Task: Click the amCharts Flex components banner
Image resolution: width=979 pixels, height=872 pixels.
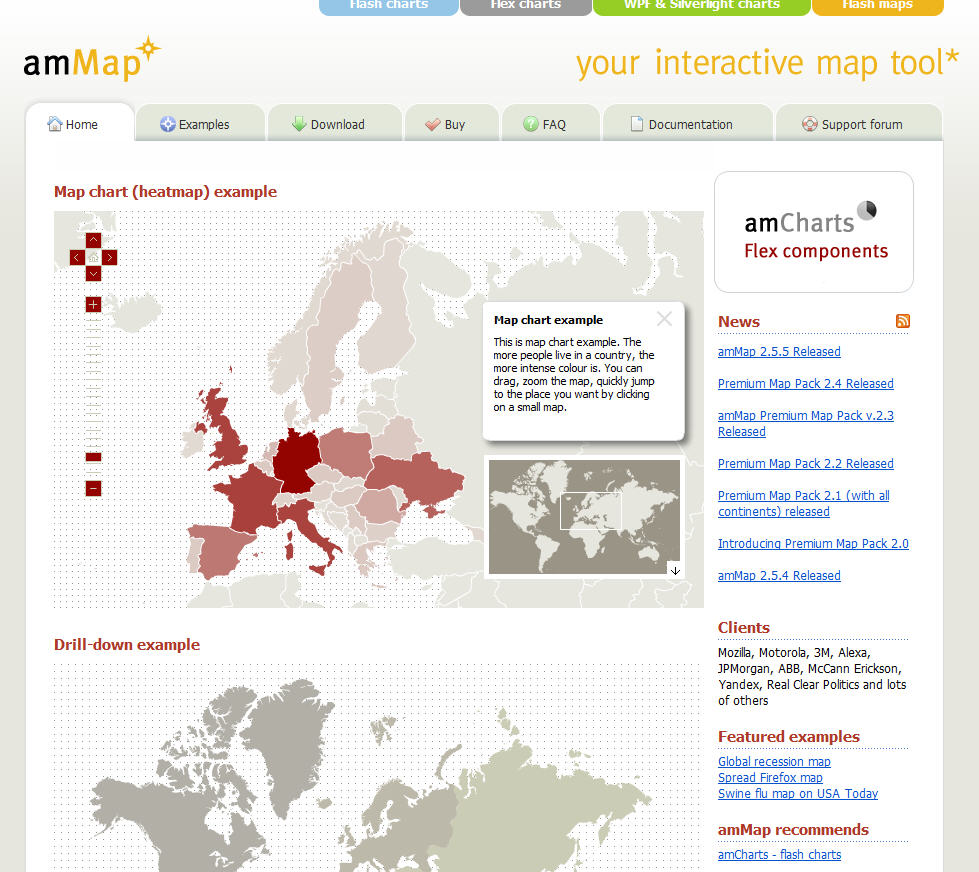Action: click(813, 232)
